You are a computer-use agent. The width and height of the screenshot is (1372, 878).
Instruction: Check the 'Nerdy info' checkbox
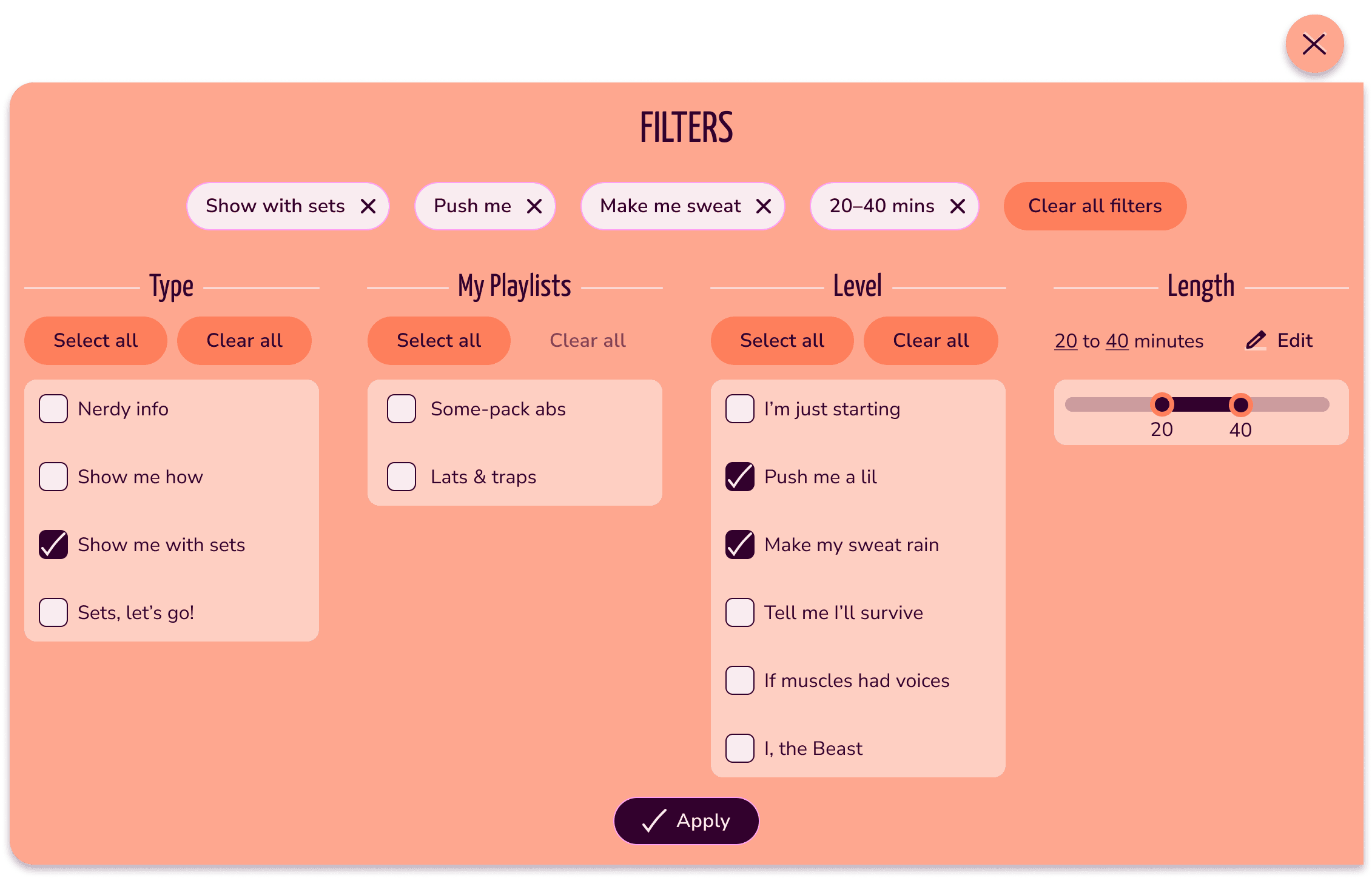pyautogui.click(x=53, y=409)
